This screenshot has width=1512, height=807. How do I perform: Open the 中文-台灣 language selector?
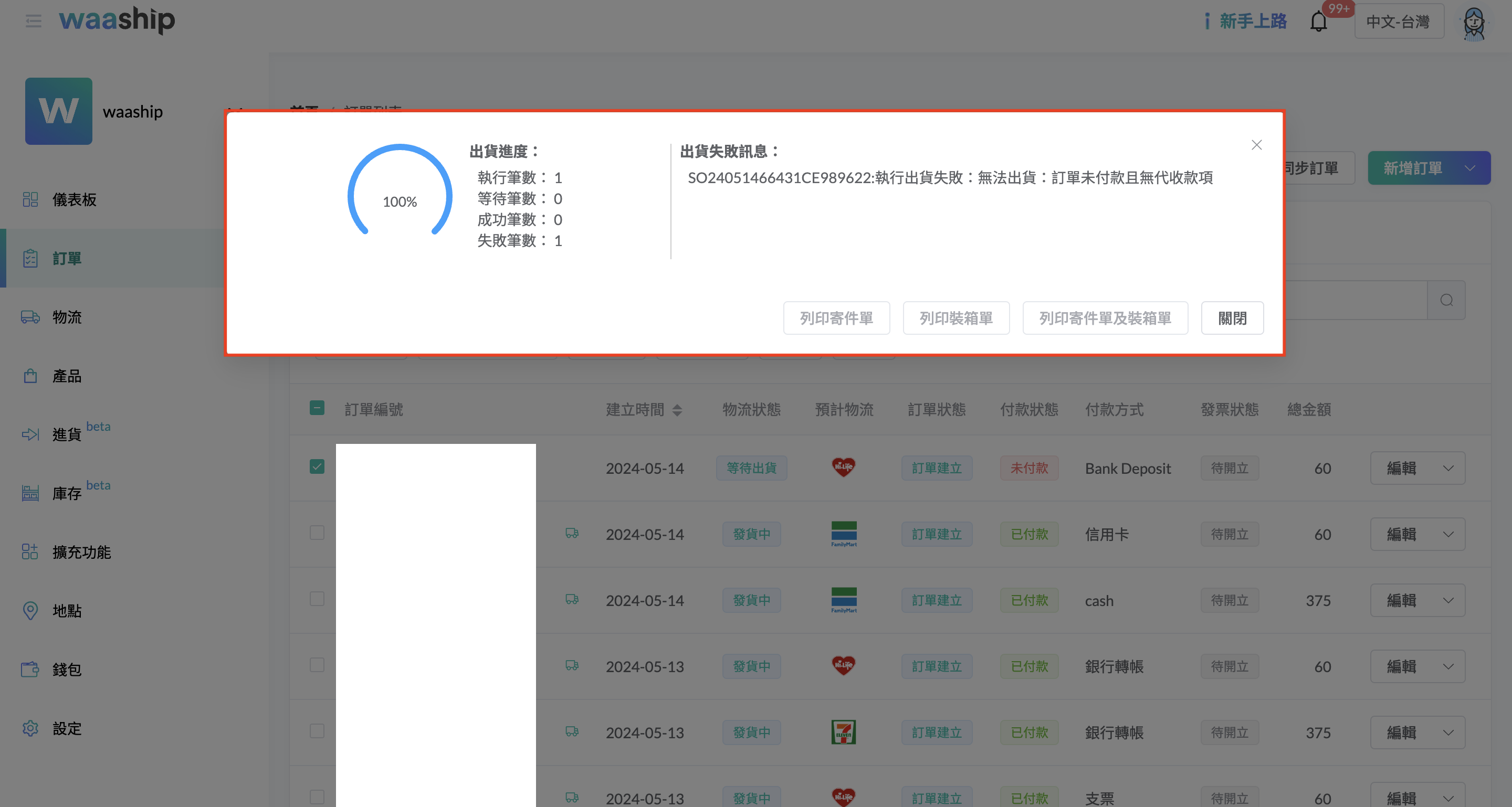coord(1398,22)
